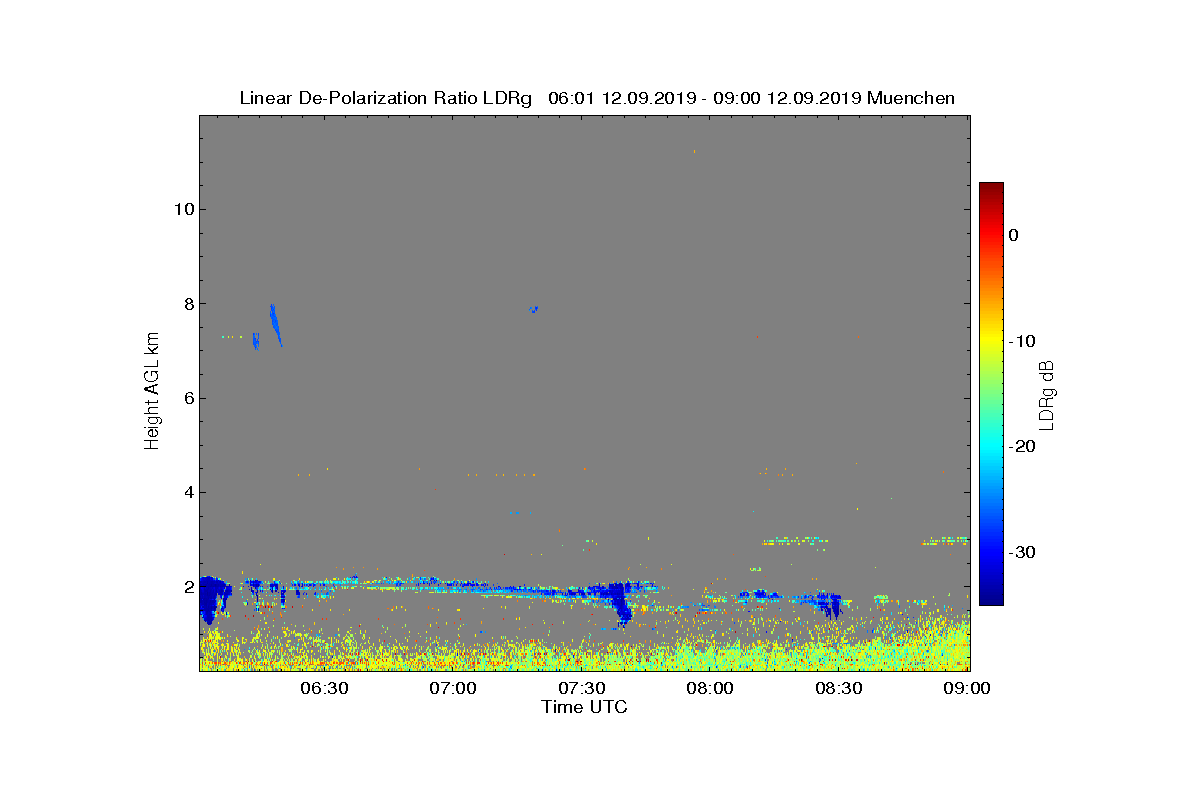Screen dimensions: 1200x800
Task: Click the dark red top of the colorbar
Action: [x=991, y=189]
